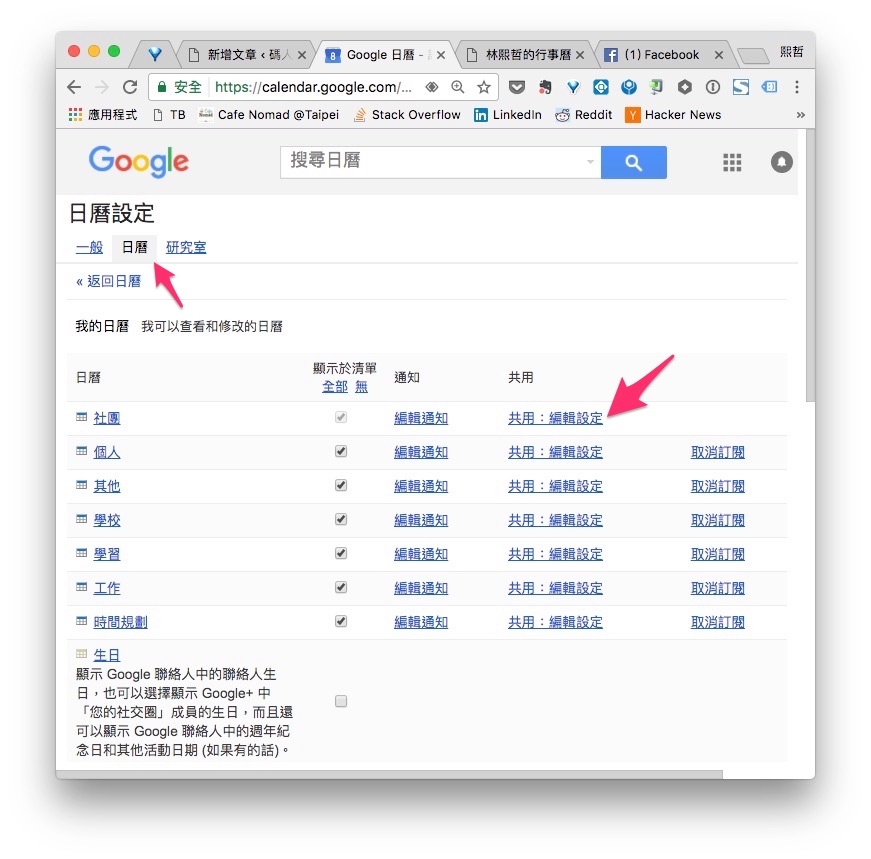Open 社團 sharing settings link
871x859 pixels.
[x=555, y=418]
